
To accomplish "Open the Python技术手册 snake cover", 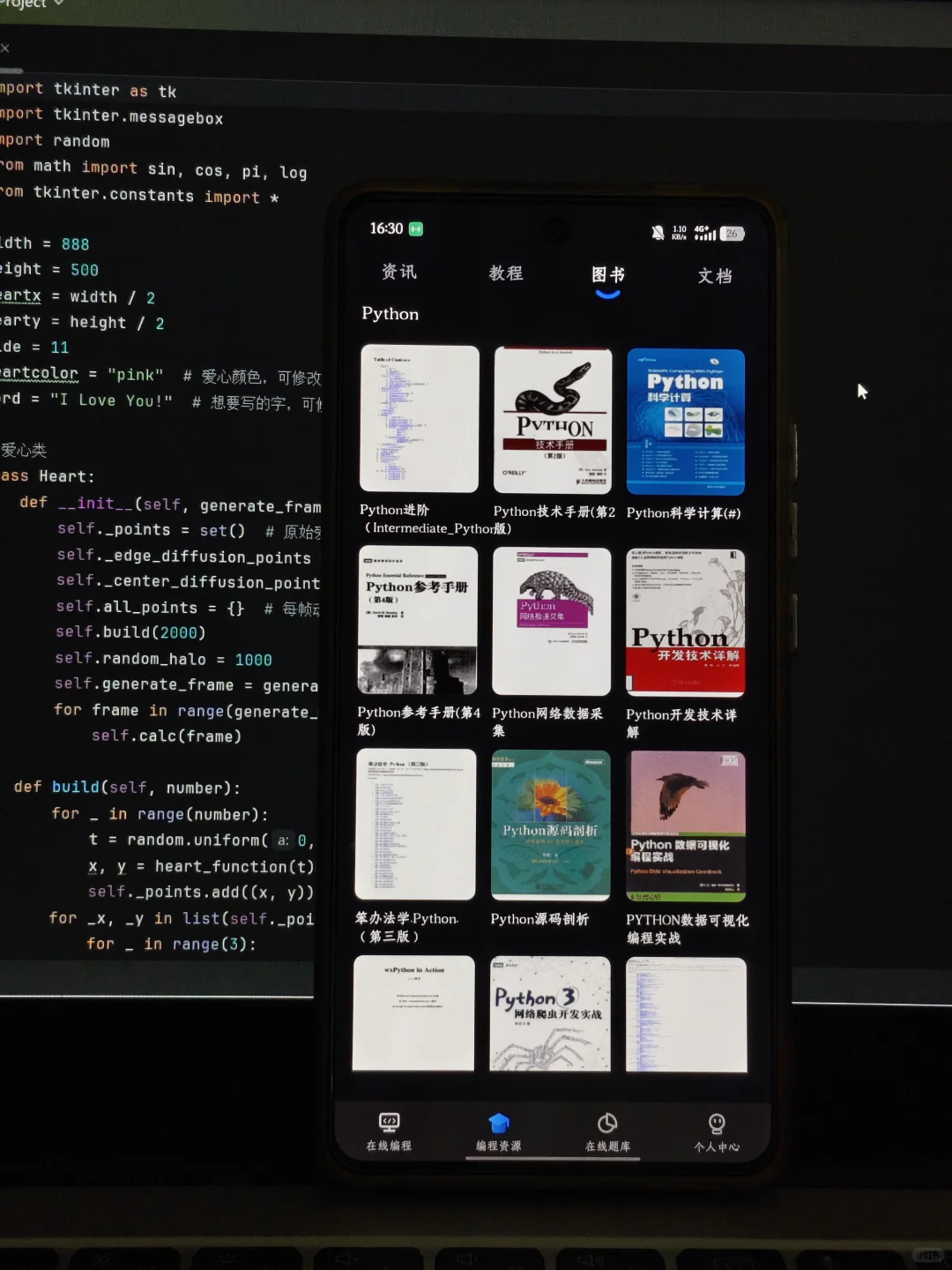I will [x=553, y=420].
